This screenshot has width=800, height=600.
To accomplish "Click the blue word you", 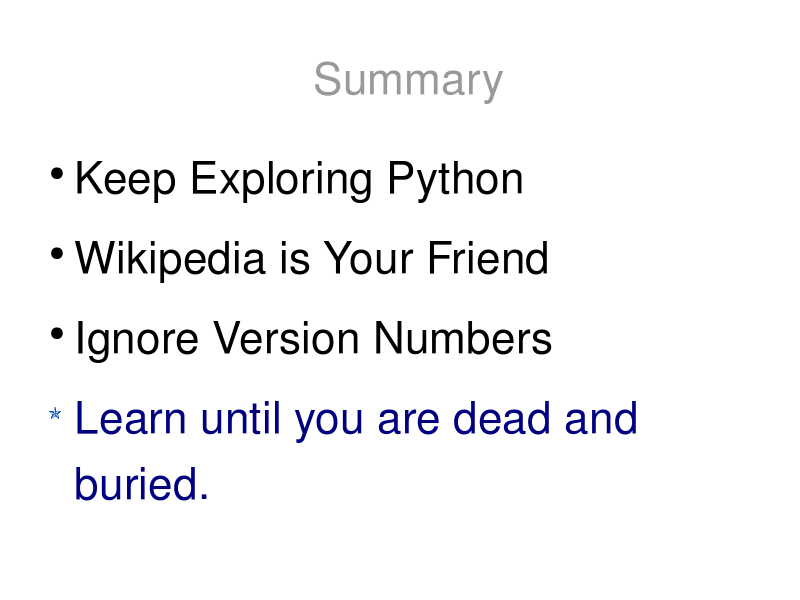I will click(x=329, y=423).
